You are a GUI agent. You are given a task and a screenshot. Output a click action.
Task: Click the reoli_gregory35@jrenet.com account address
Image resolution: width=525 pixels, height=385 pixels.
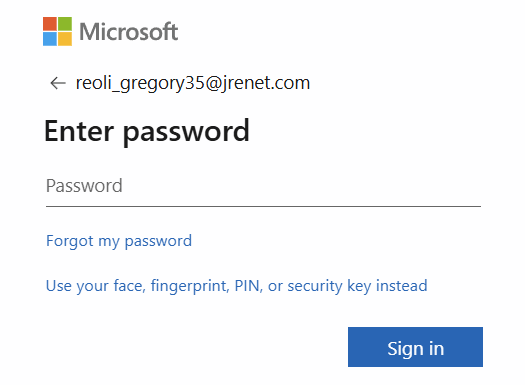tap(193, 83)
